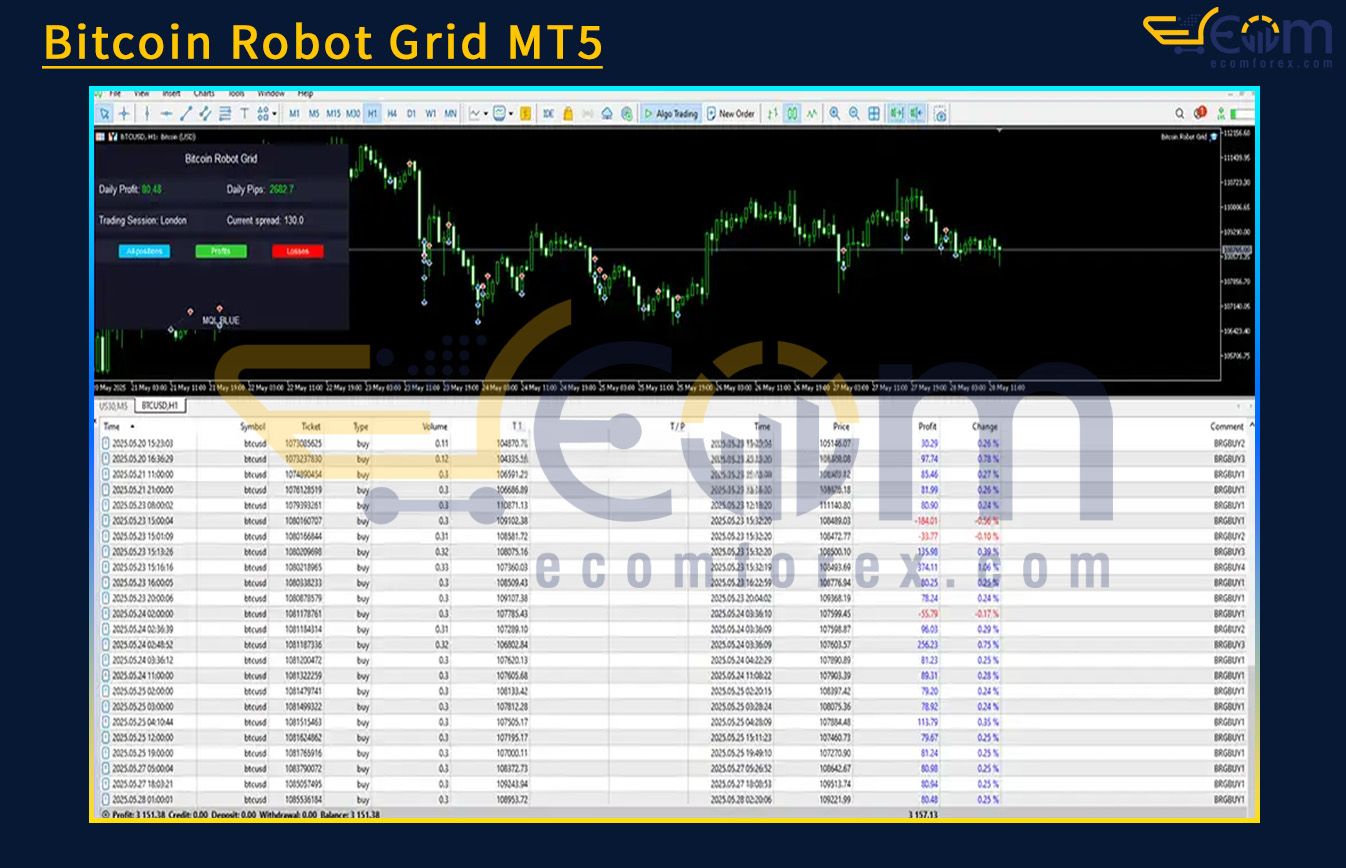Screen dimensions: 1346x868
Task: Open the notification icon with red badge
Action: tap(1200, 113)
